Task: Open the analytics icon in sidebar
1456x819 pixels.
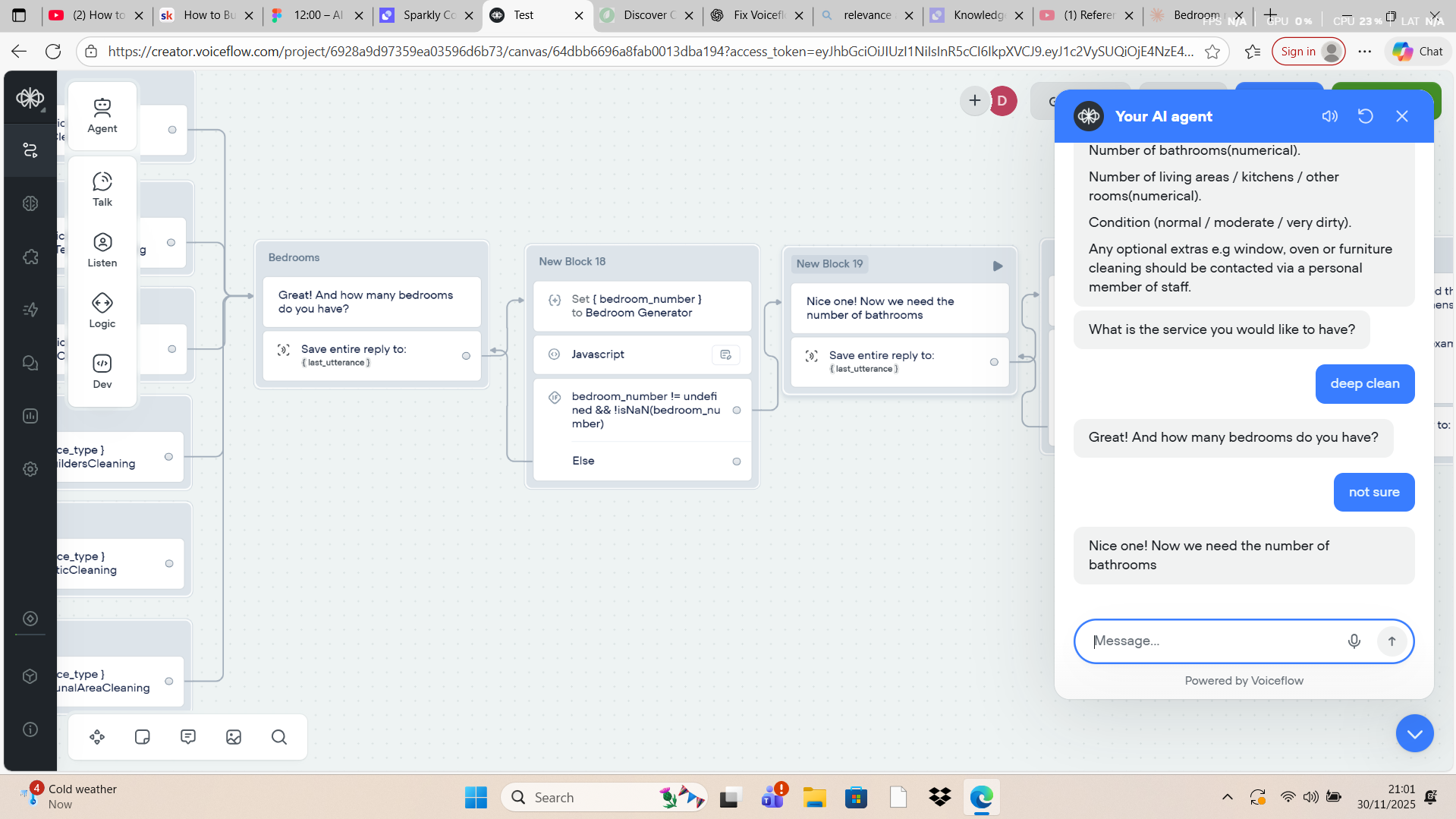Action: point(30,416)
